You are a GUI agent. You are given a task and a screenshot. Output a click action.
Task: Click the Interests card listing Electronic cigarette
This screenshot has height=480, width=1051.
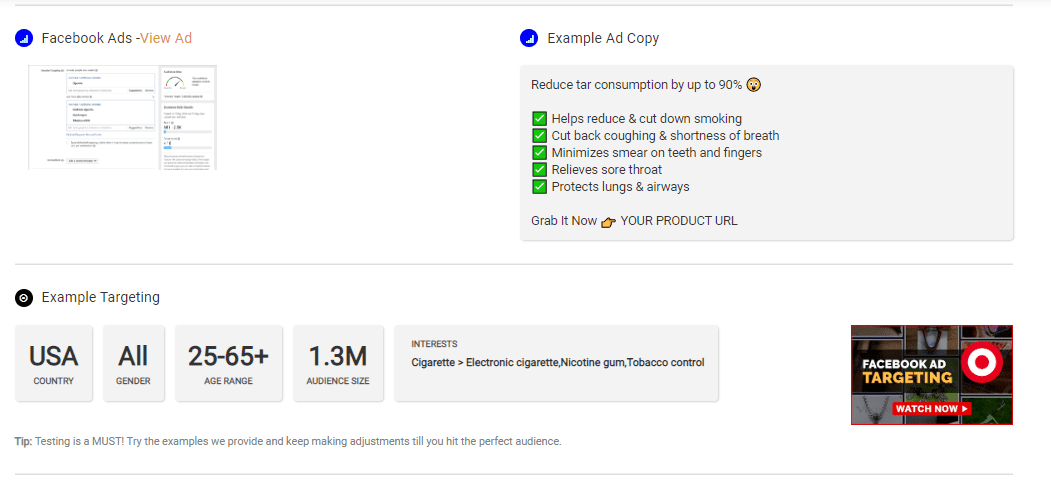tap(556, 363)
